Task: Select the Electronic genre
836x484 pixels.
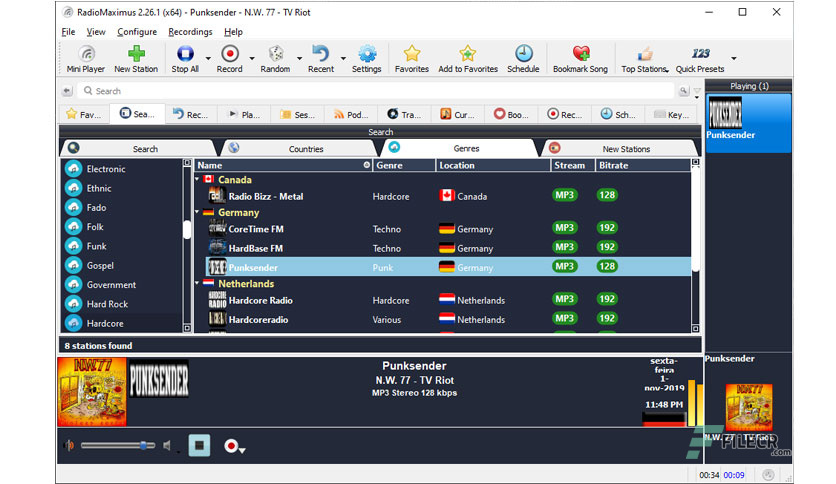Action: coord(122,169)
